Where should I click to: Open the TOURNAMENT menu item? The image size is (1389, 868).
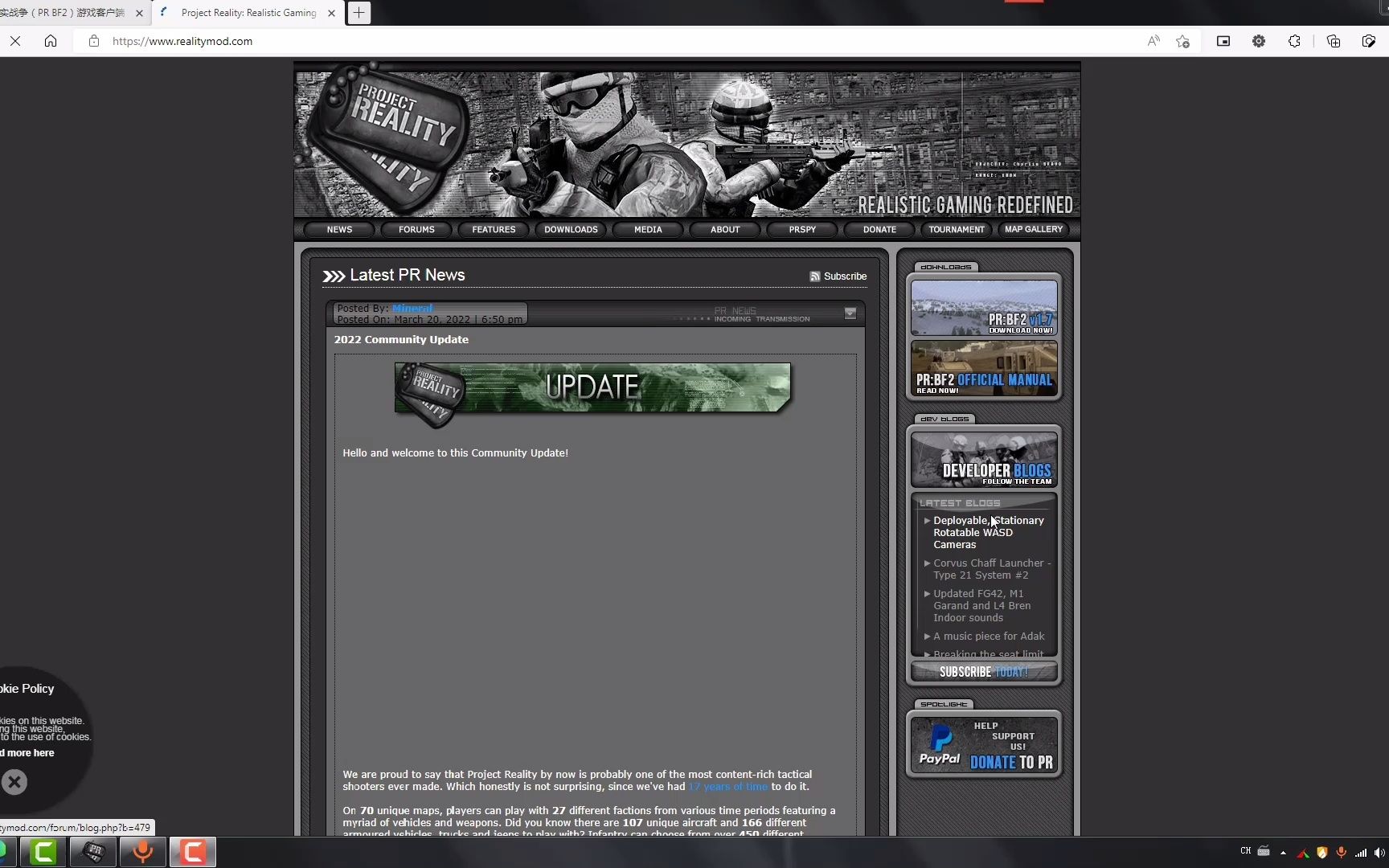click(x=957, y=229)
